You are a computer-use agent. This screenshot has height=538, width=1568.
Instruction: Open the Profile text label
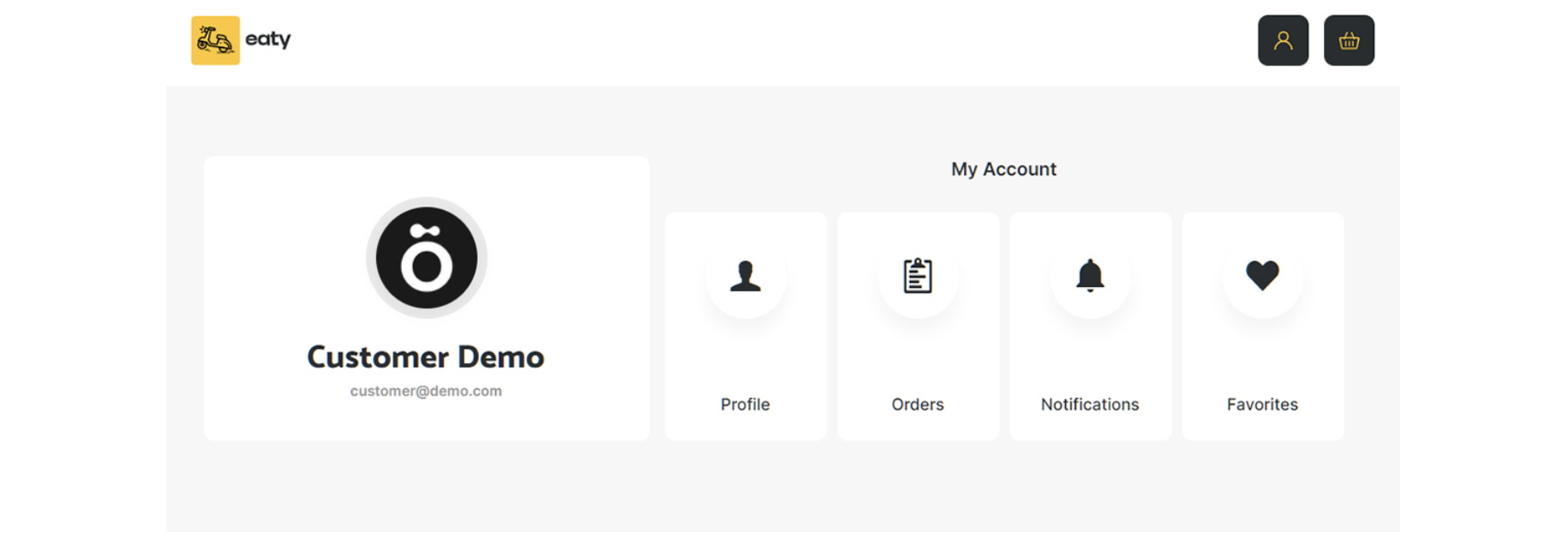(745, 404)
